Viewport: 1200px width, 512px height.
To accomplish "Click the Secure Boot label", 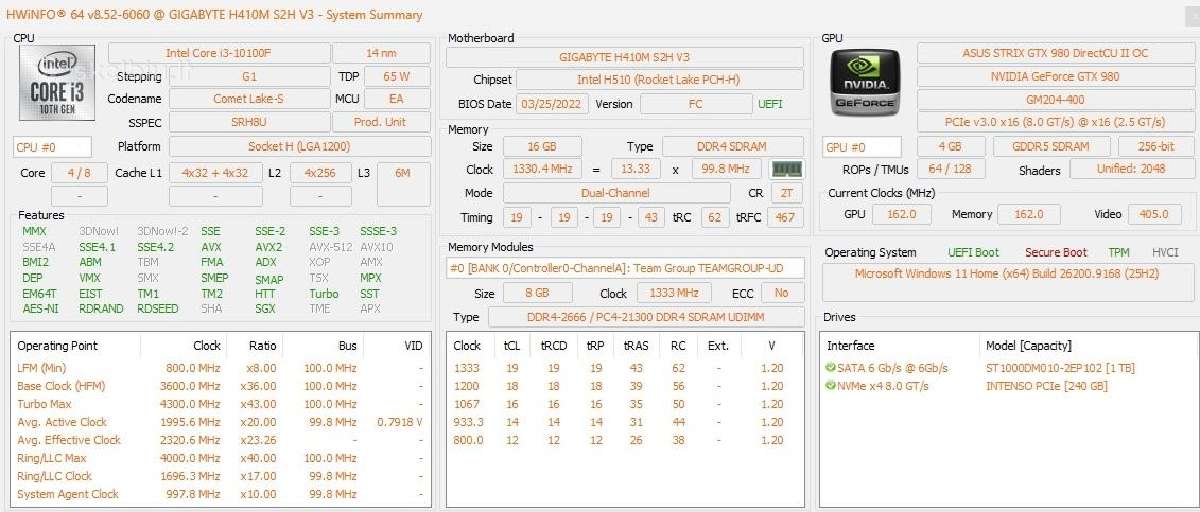I will coord(1056,253).
